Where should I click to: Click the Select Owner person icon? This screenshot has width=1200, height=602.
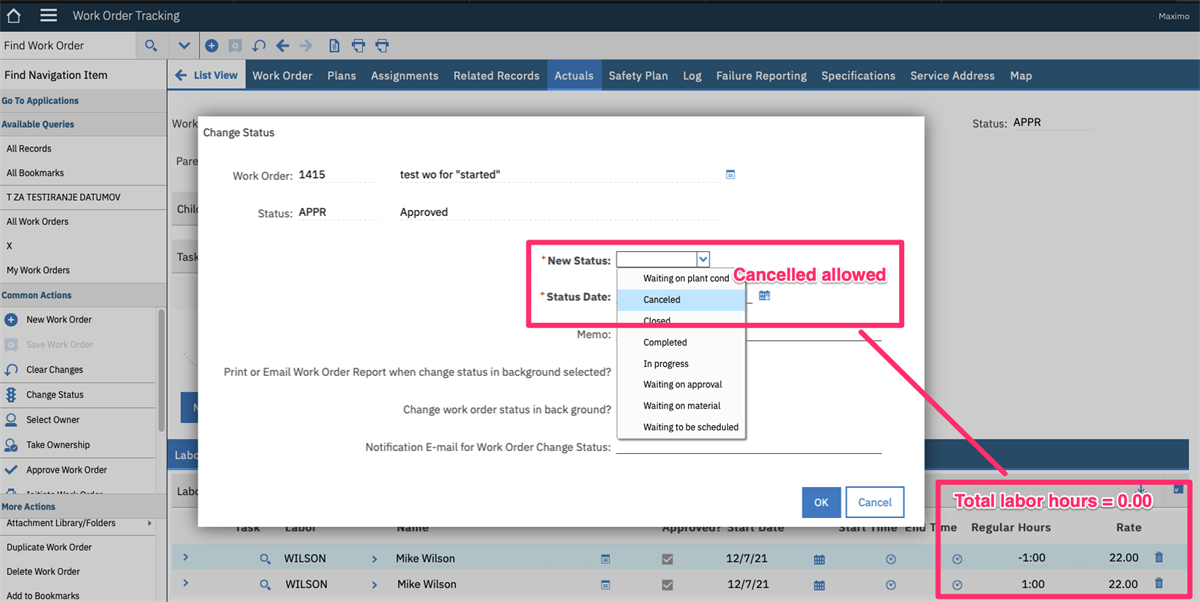click(11, 420)
